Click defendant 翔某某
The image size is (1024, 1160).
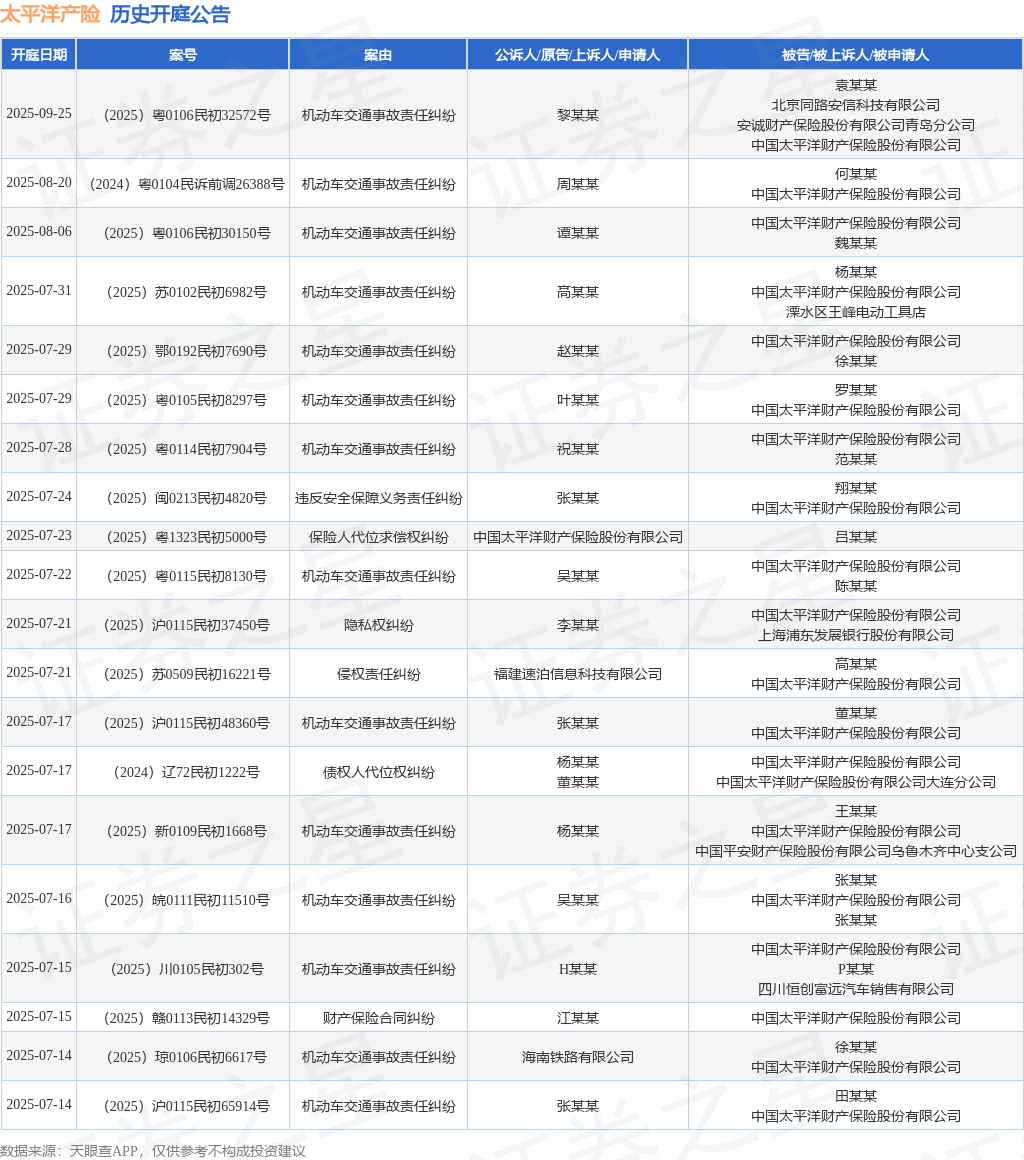pyautogui.click(x=856, y=488)
